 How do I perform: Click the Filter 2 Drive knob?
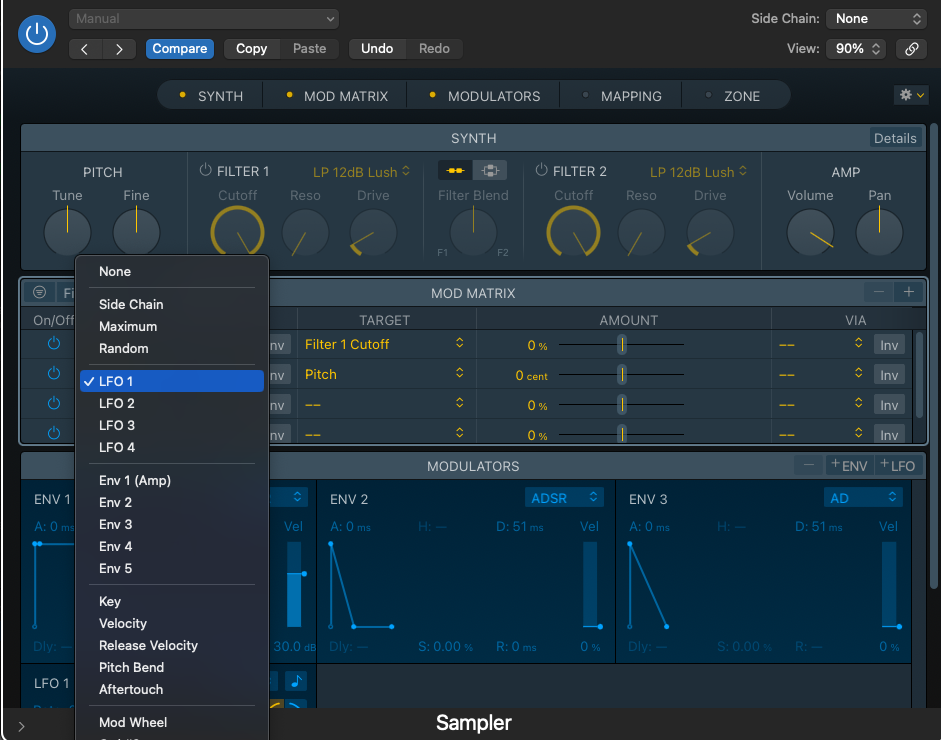pyautogui.click(x=710, y=233)
